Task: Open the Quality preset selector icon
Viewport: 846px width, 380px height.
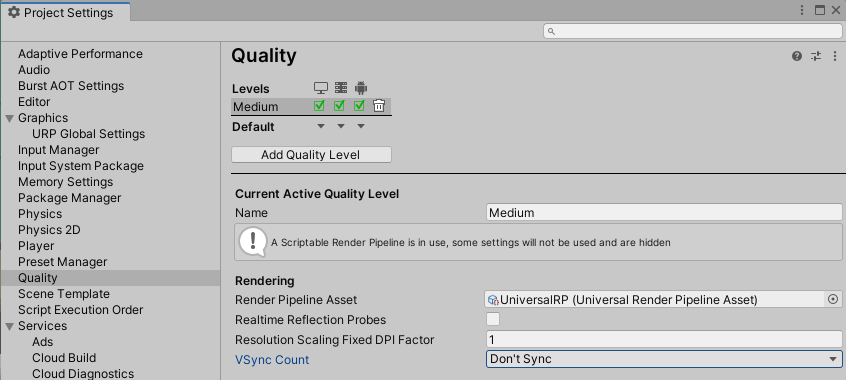Action: (x=816, y=56)
